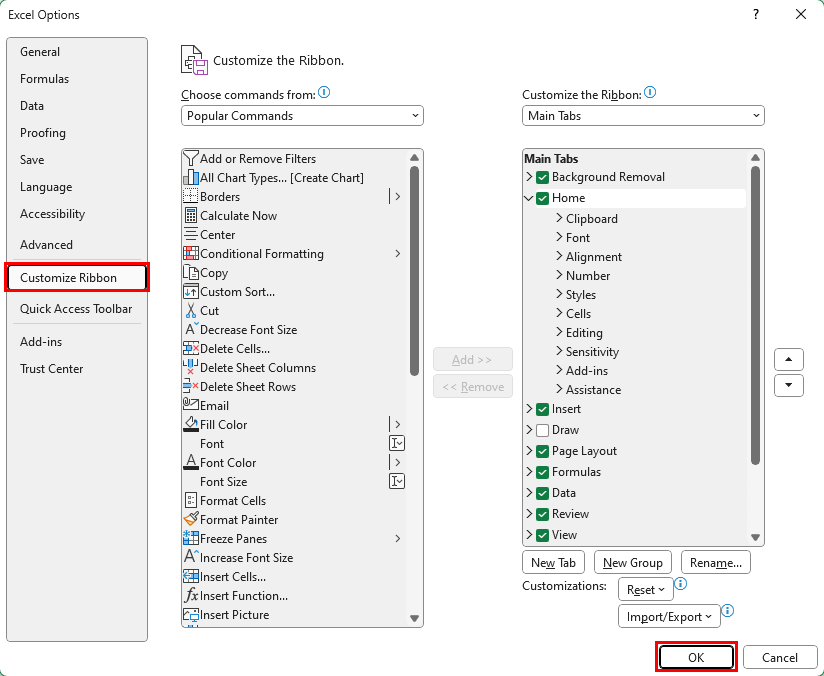Open the Quick Access Toolbar category
This screenshot has width=824, height=676.
(x=76, y=309)
